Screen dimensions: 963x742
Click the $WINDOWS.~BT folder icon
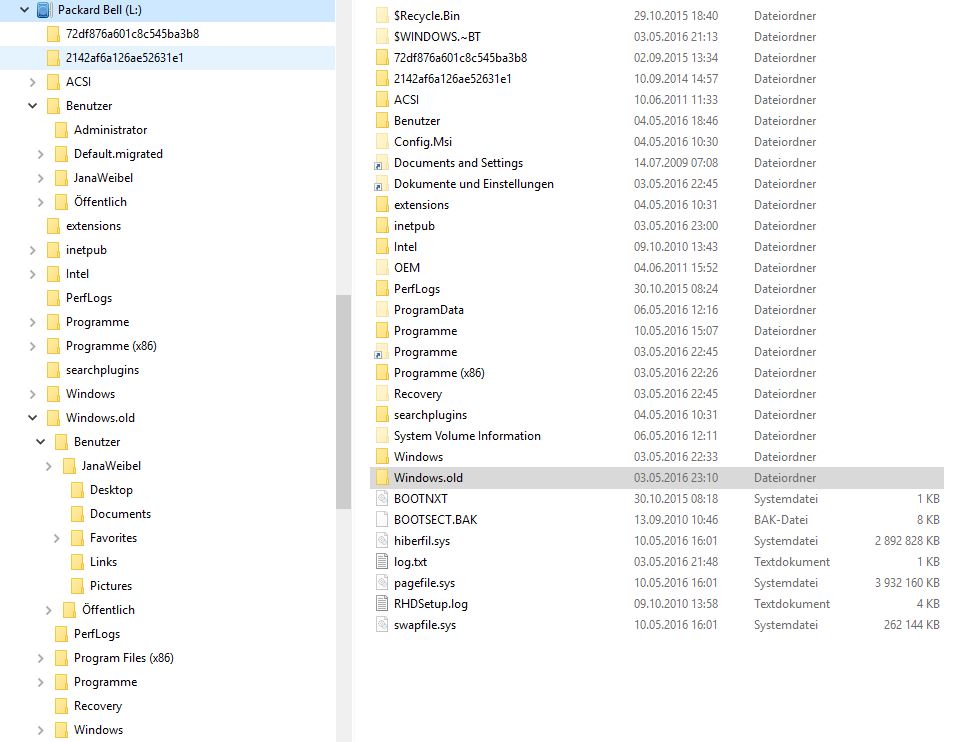pos(381,36)
